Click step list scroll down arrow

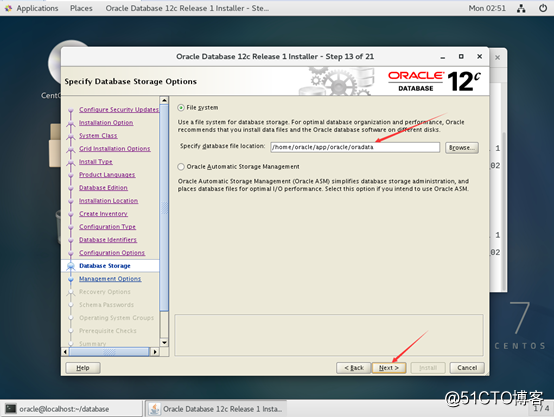164,342
